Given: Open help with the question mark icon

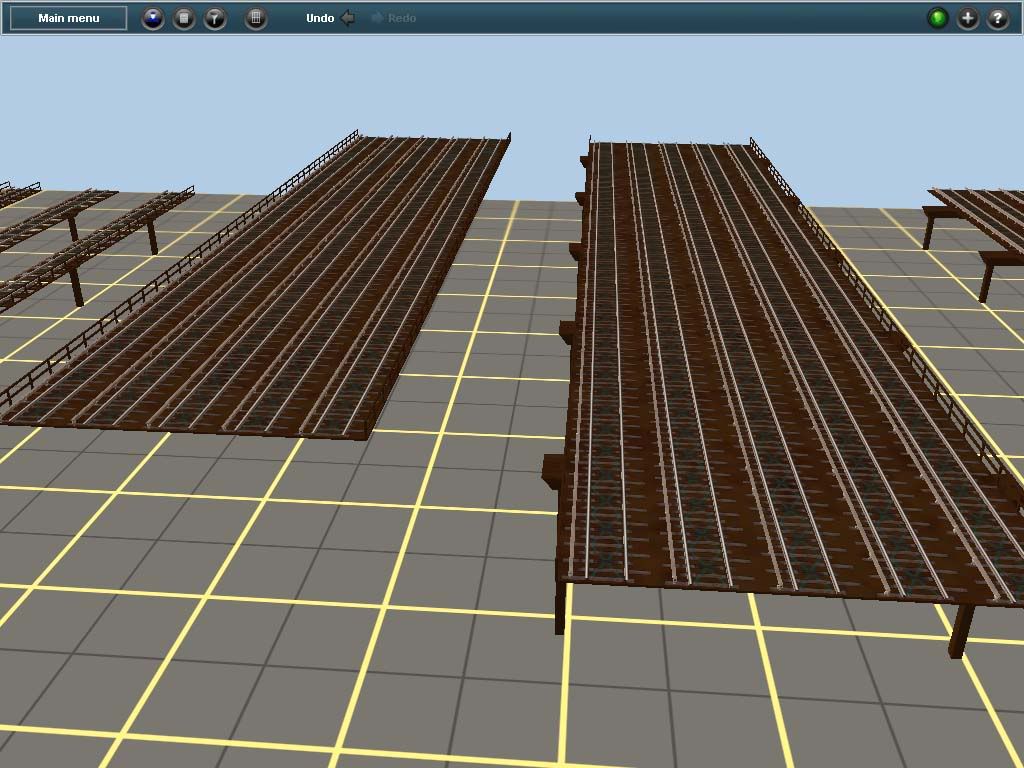Looking at the screenshot, I should pos(998,18).
